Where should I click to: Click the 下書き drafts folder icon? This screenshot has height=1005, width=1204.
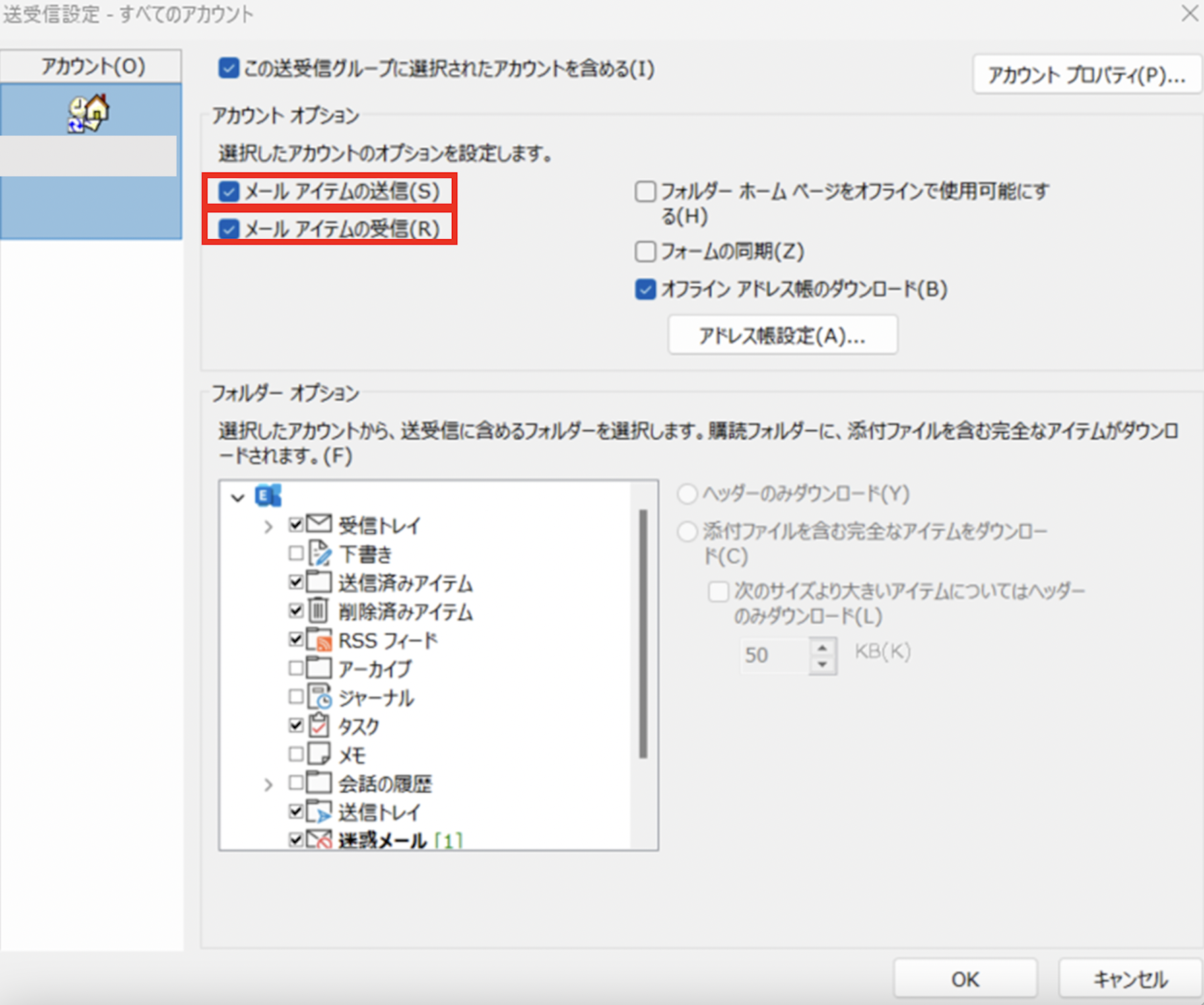[320, 554]
